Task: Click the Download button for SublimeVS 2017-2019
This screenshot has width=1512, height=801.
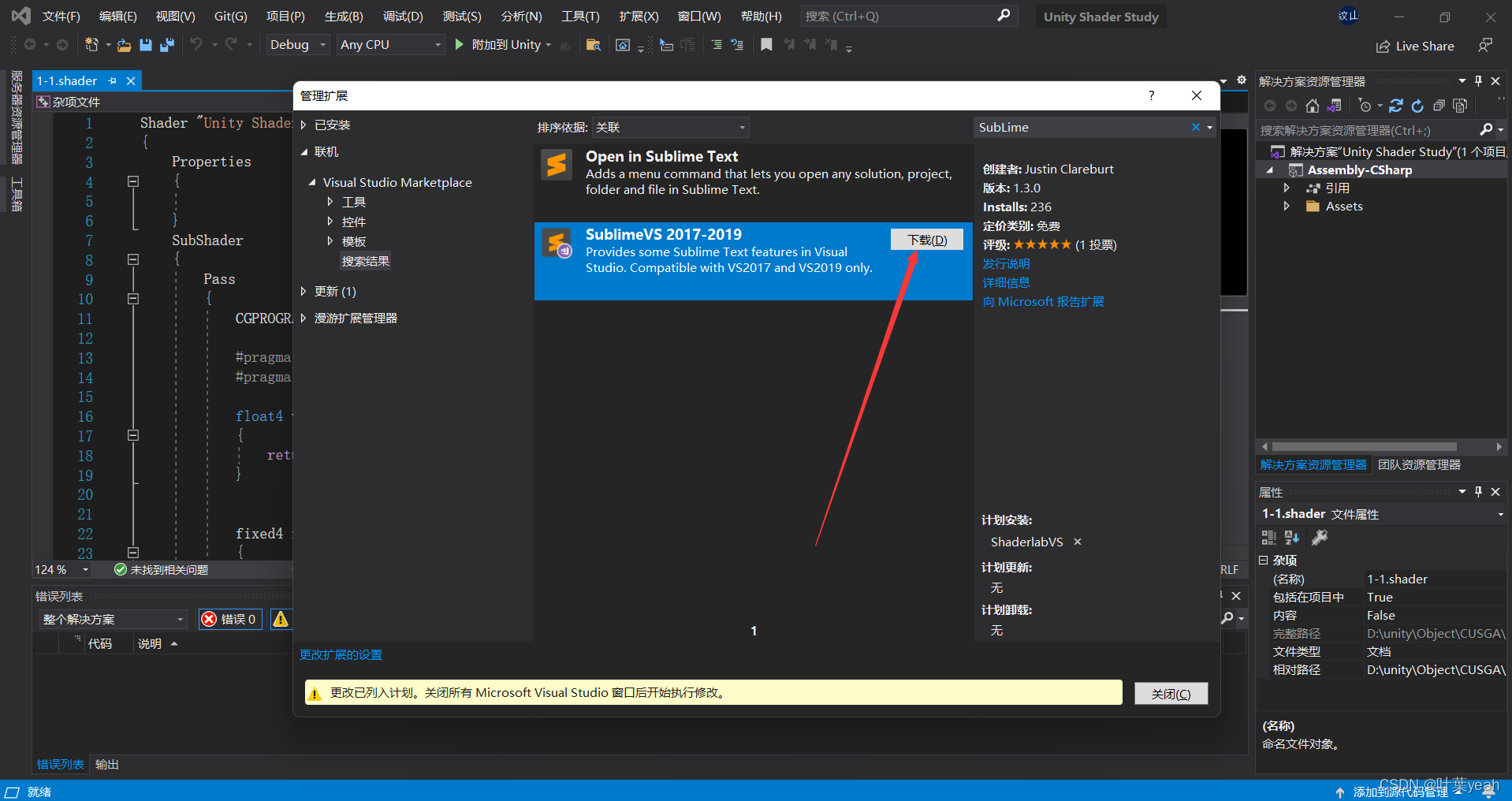Action: pyautogui.click(x=927, y=240)
